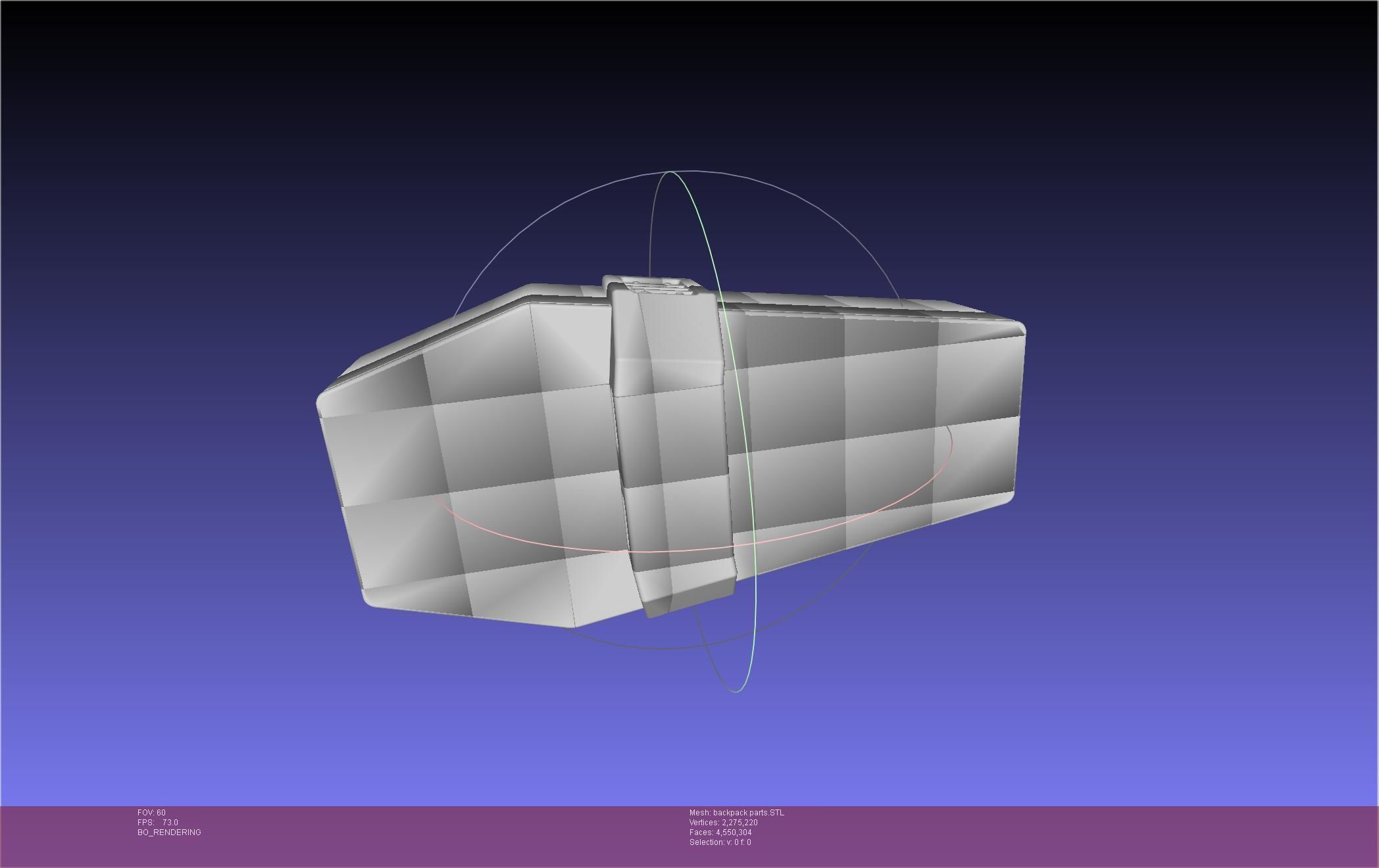Image resolution: width=1379 pixels, height=868 pixels.
Task: Click the FOV: 60 readout
Action: click(151, 813)
